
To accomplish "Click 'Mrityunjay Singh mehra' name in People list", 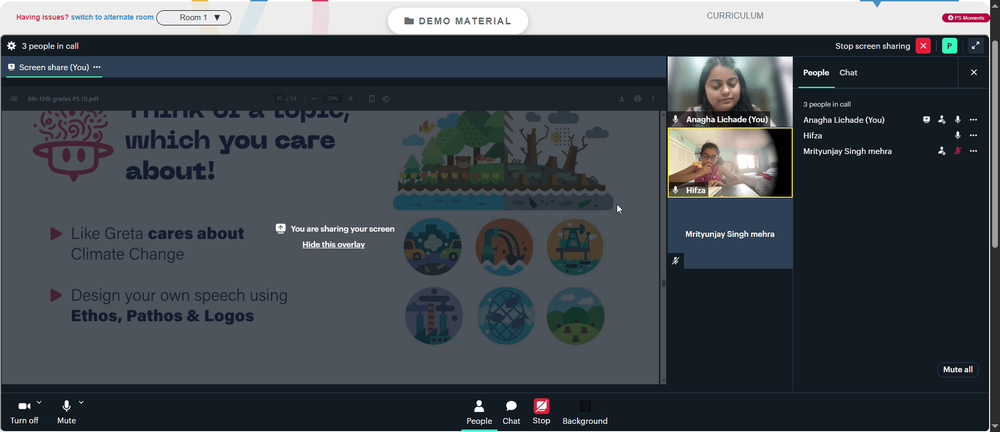I will coord(848,151).
